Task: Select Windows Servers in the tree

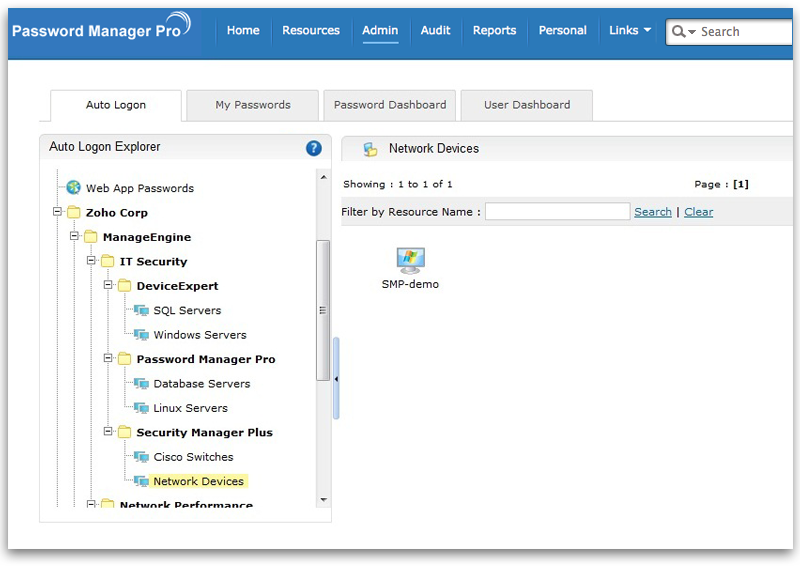Action: click(x=200, y=335)
